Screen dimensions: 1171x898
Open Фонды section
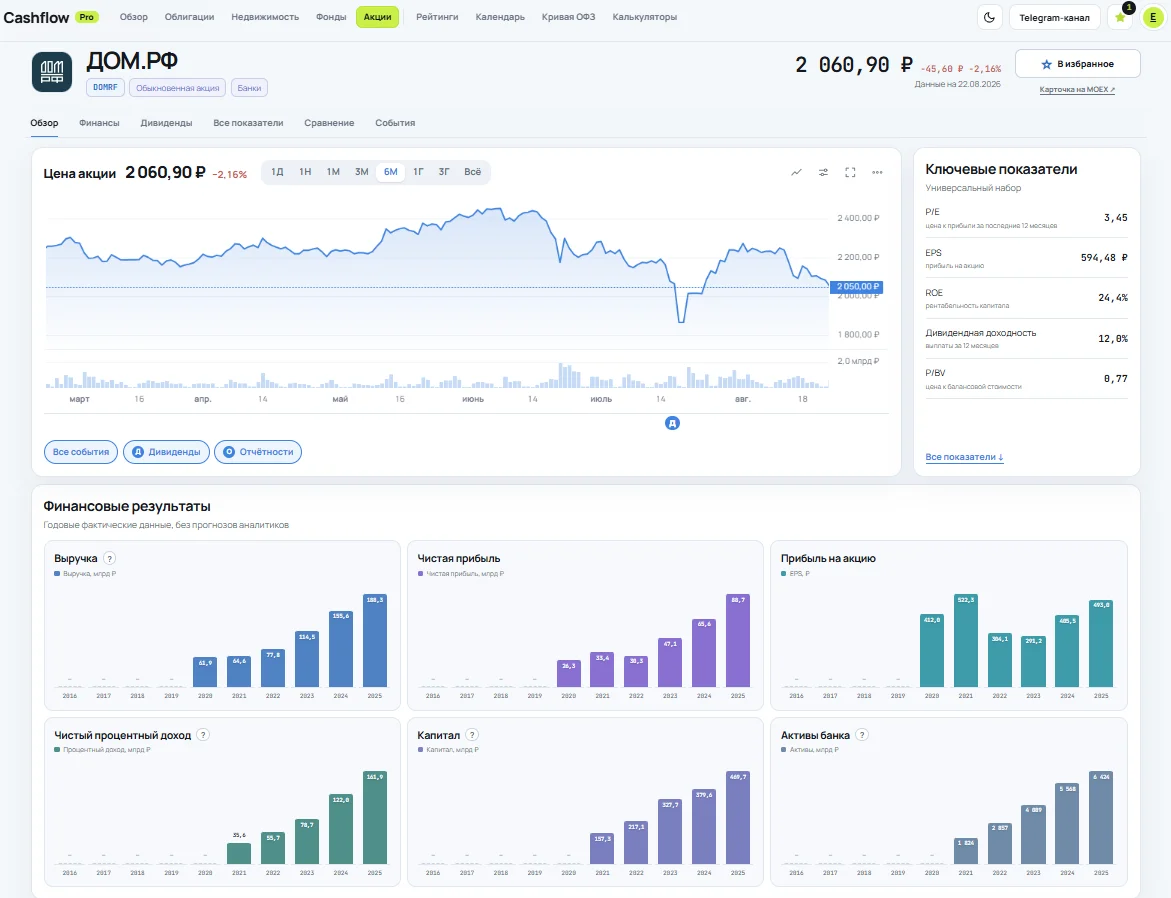[331, 17]
